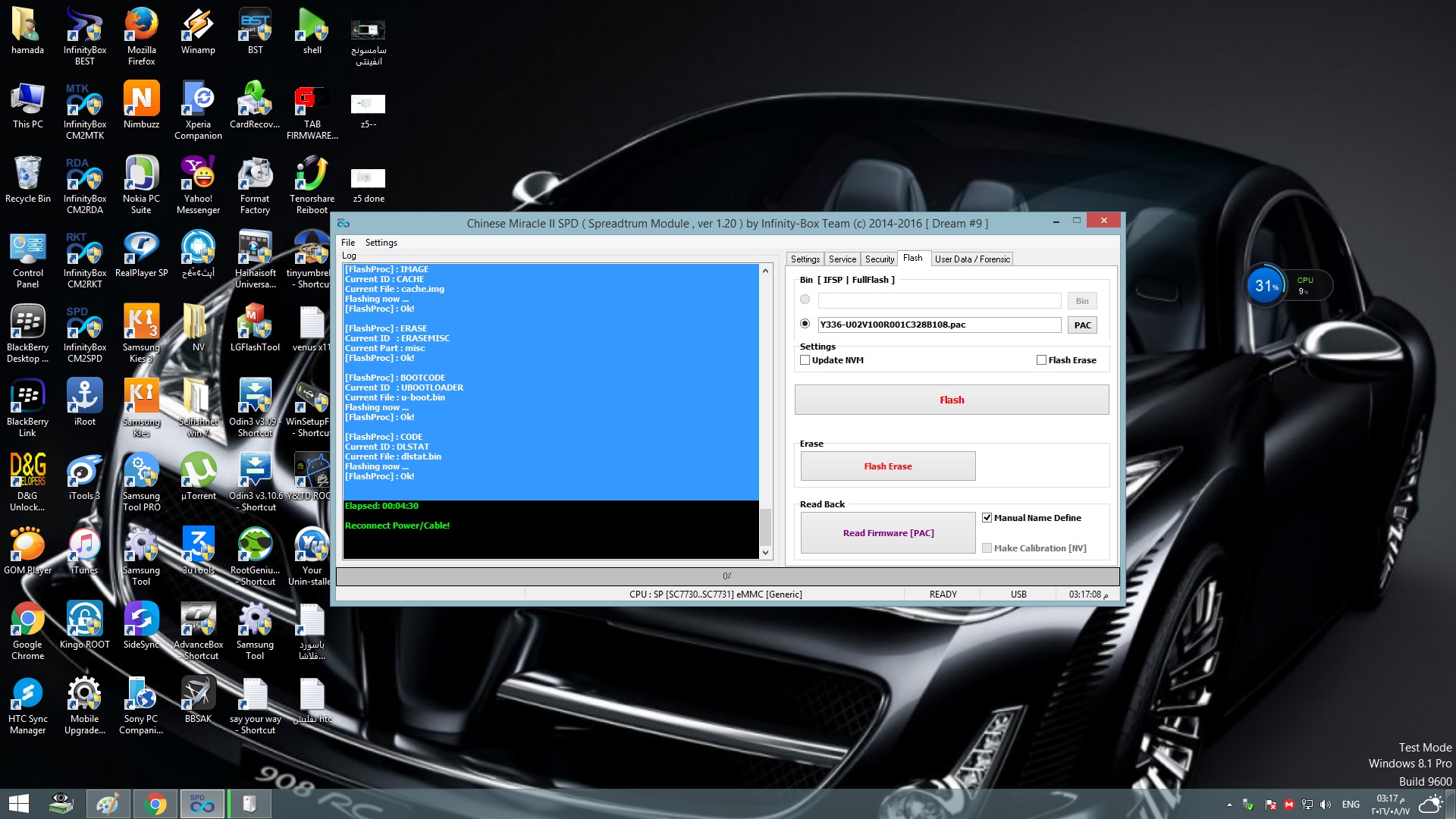
Task: Click the log scrollbar down arrow
Action: (765, 553)
